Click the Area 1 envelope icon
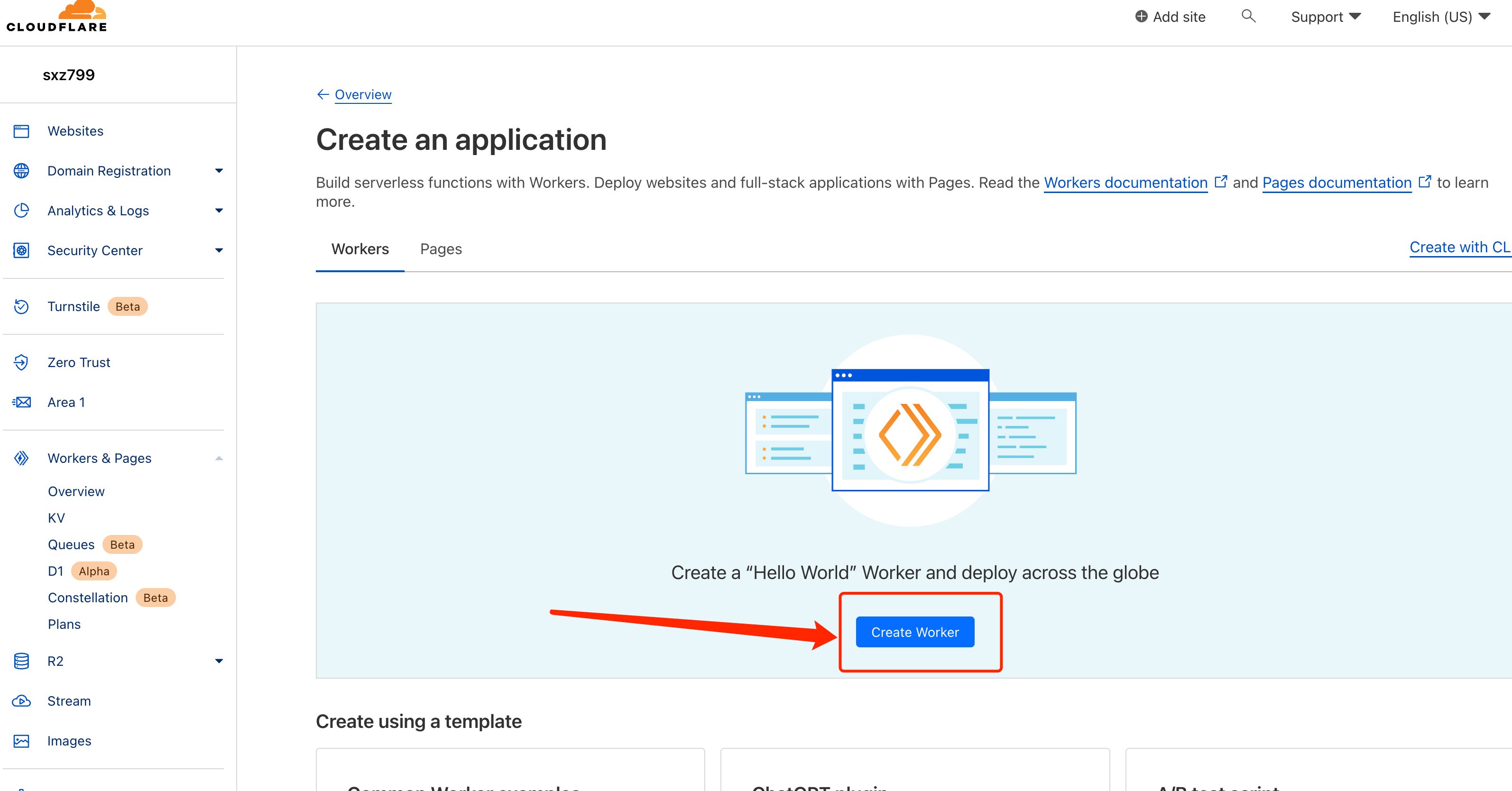 click(x=22, y=402)
